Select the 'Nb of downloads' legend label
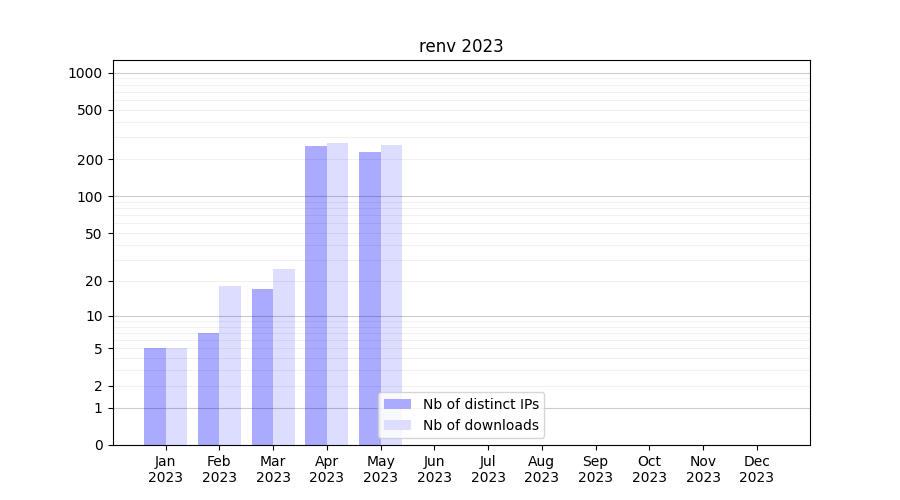This screenshot has width=900, height=500. pyautogui.click(x=480, y=425)
